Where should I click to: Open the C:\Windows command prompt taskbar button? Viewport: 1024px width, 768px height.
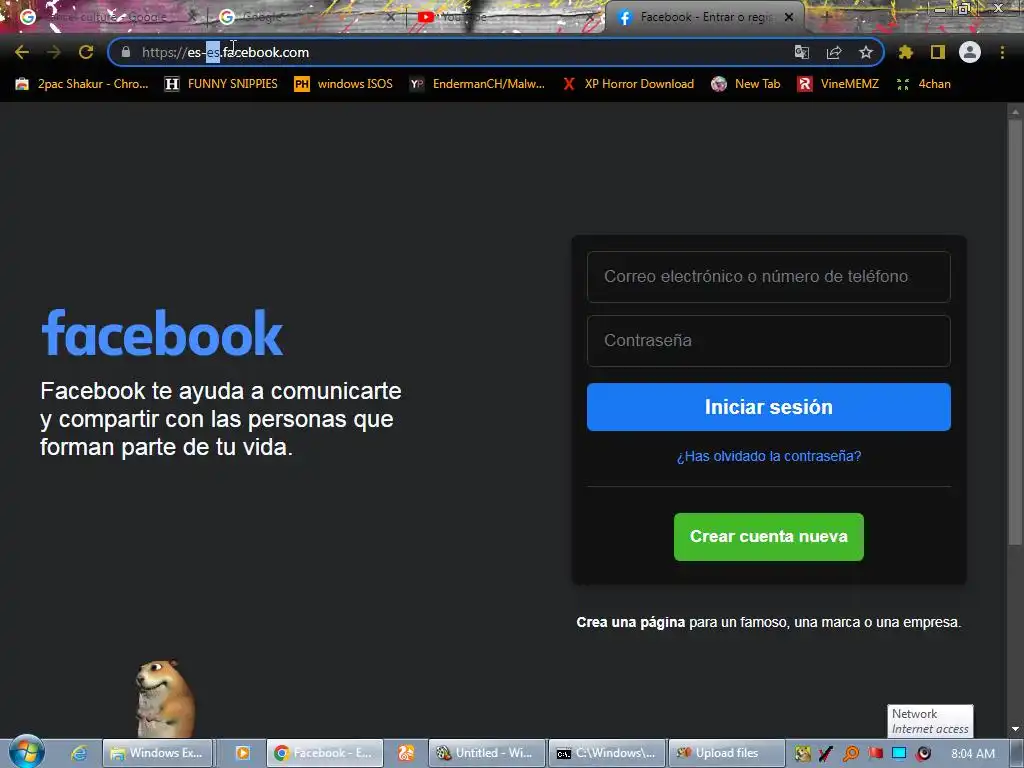click(607, 753)
